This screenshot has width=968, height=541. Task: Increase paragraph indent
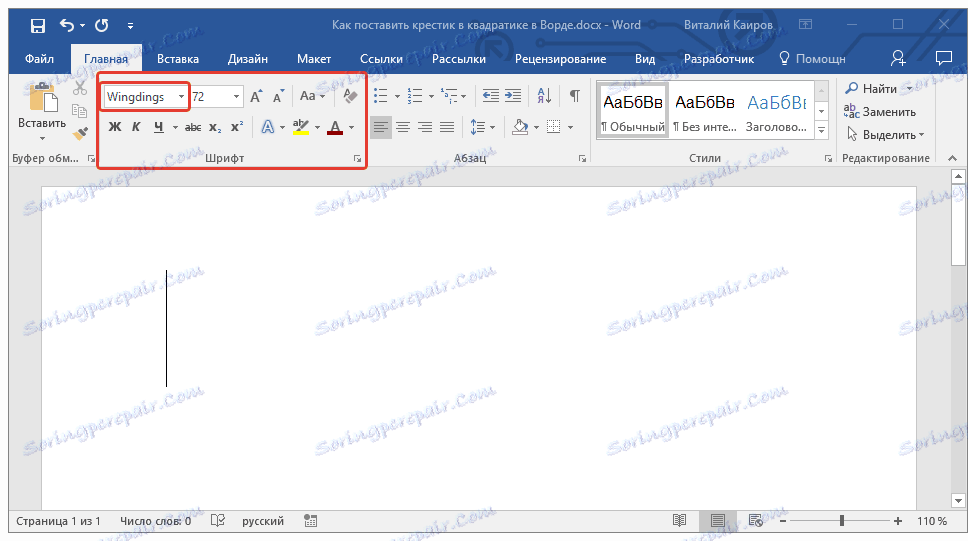click(513, 96)
